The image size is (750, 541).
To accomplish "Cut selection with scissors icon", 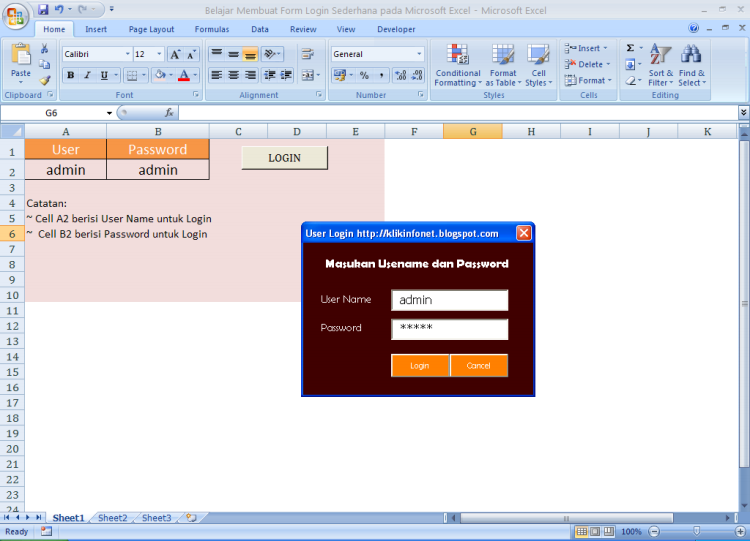I will click(x=44, y=48).
